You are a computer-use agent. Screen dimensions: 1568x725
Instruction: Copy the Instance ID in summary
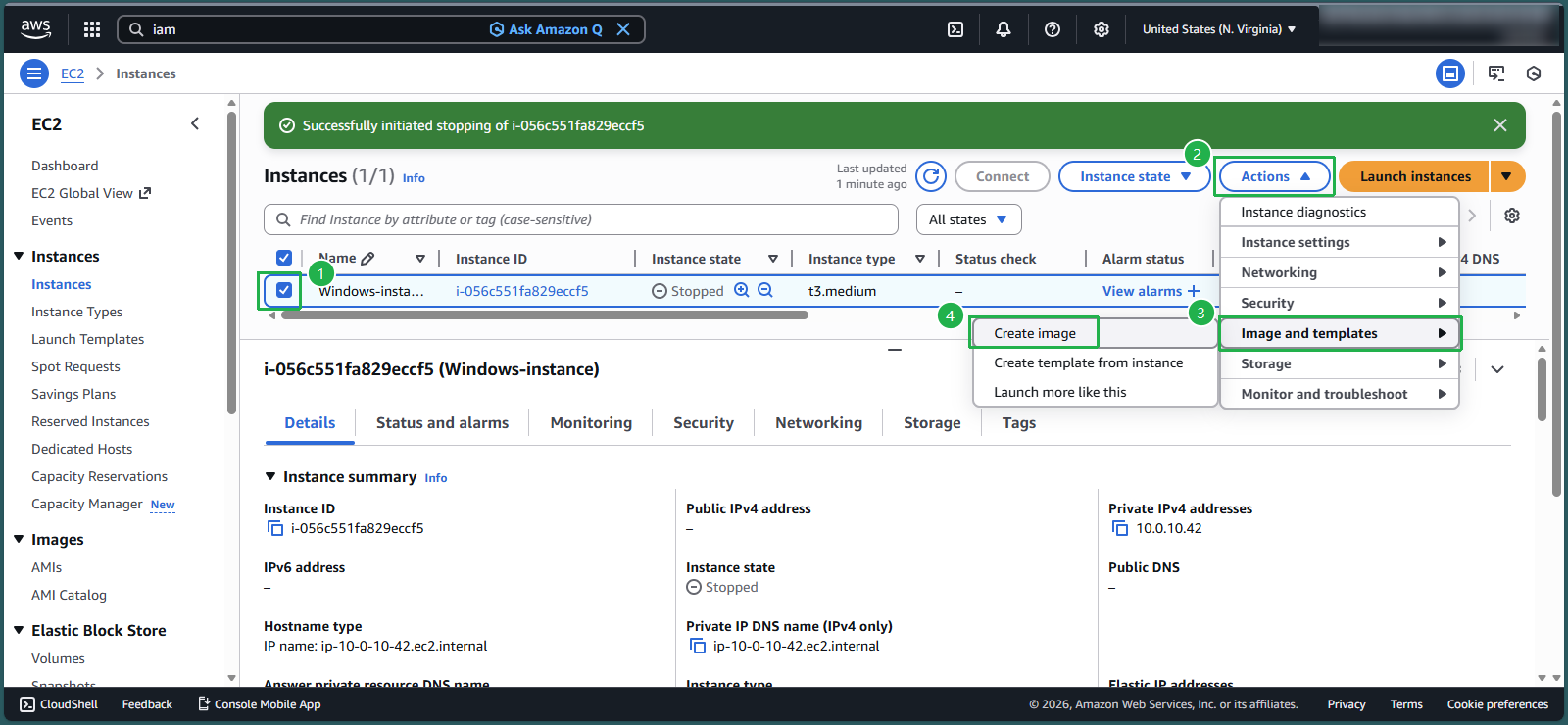[x=275, y=528]
